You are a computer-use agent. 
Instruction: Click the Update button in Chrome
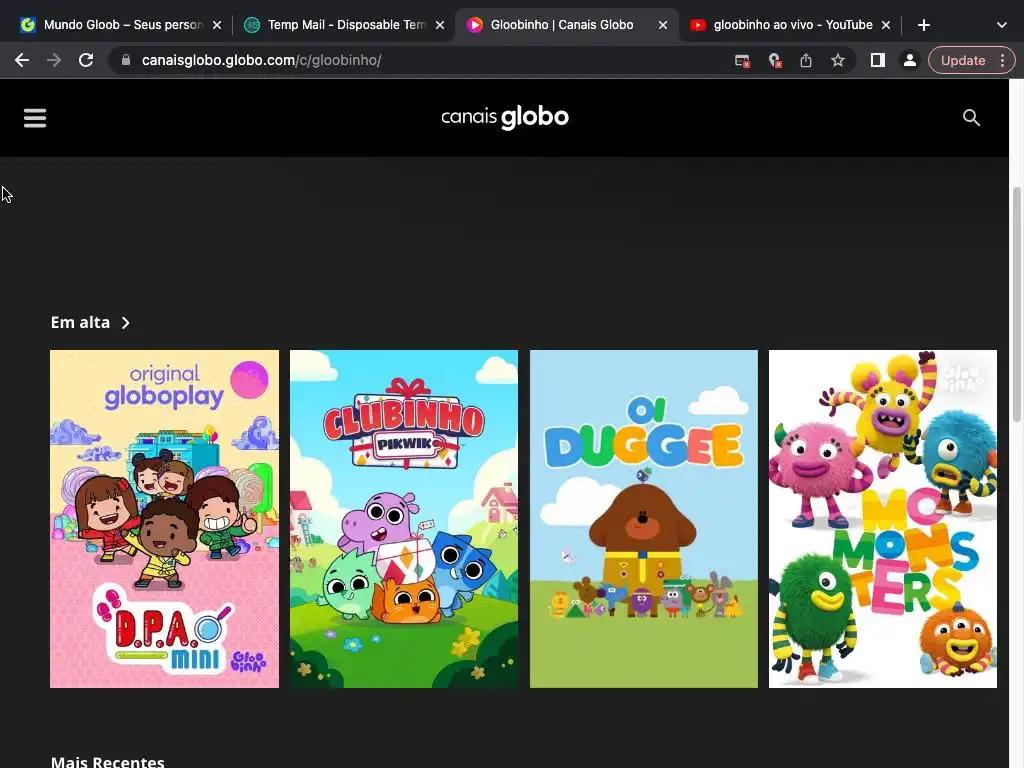coord(963,61)
